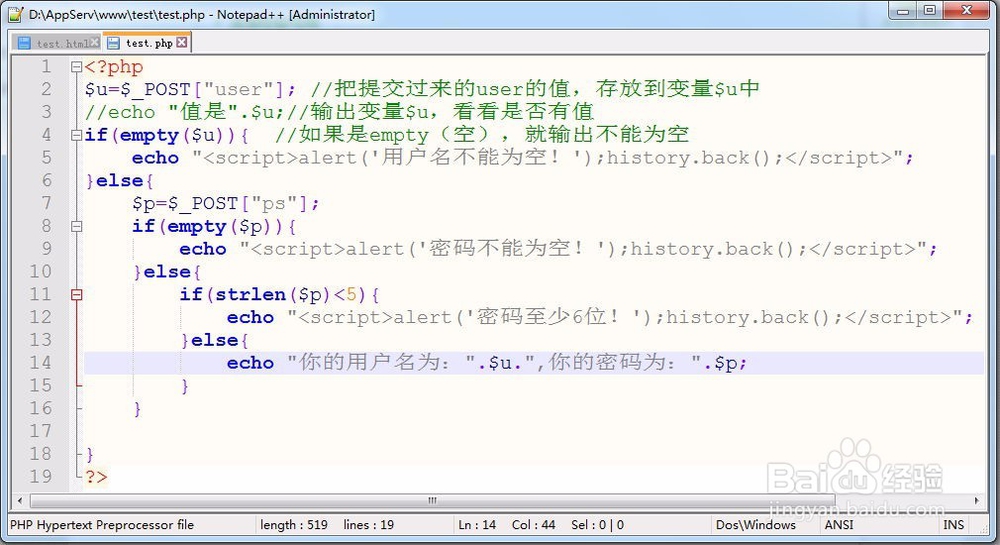
Task: Click the 'lines : 19' status entry
Action: click(x=369, y=525)
